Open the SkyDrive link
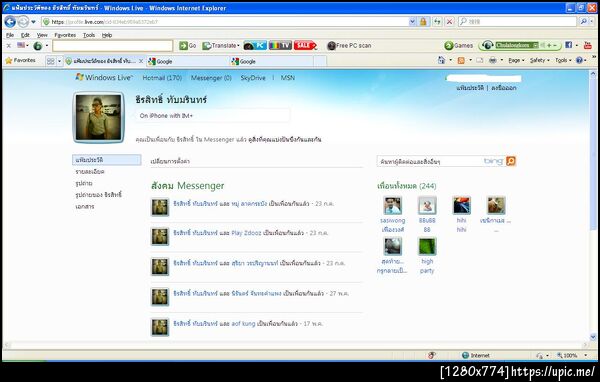Image resolution: width=600 pixels, height=382 pixels. tap(253, 78)
